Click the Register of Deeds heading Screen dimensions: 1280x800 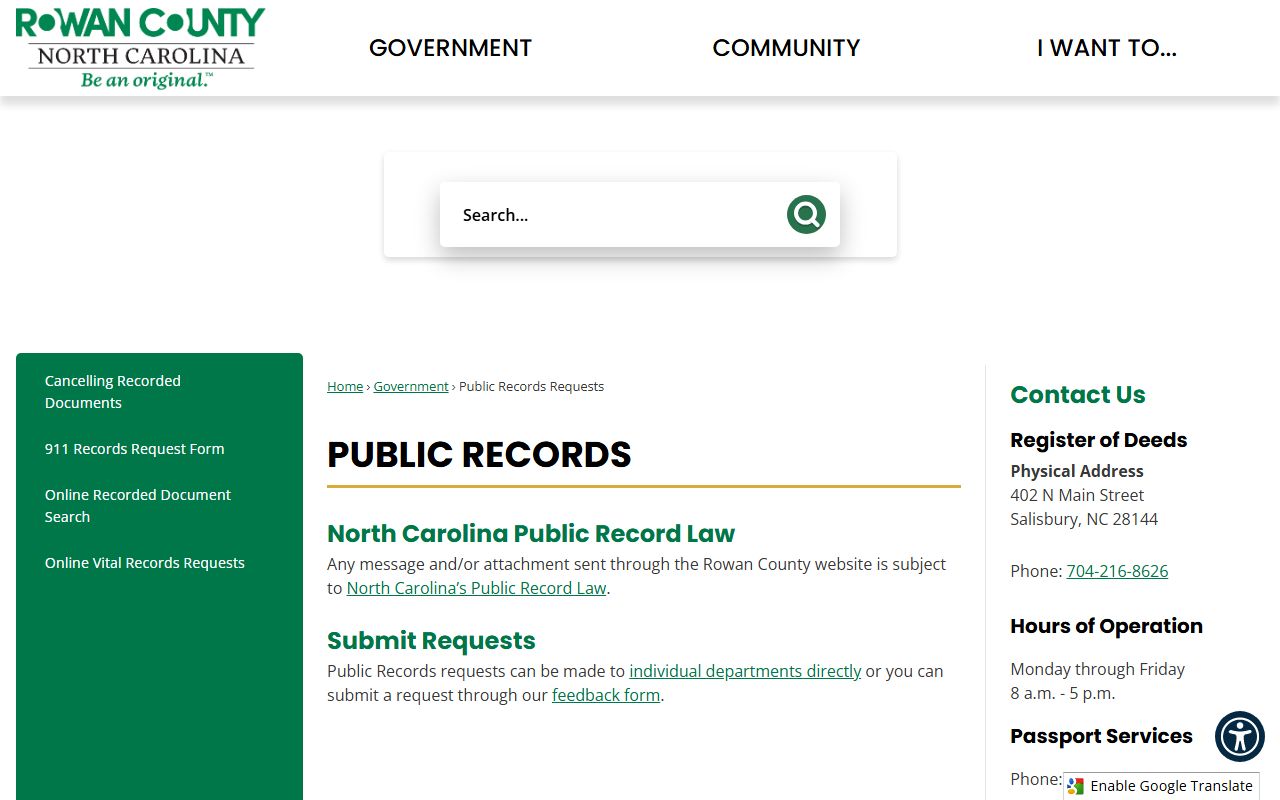pyautogui.click(x=1099, y=440)
